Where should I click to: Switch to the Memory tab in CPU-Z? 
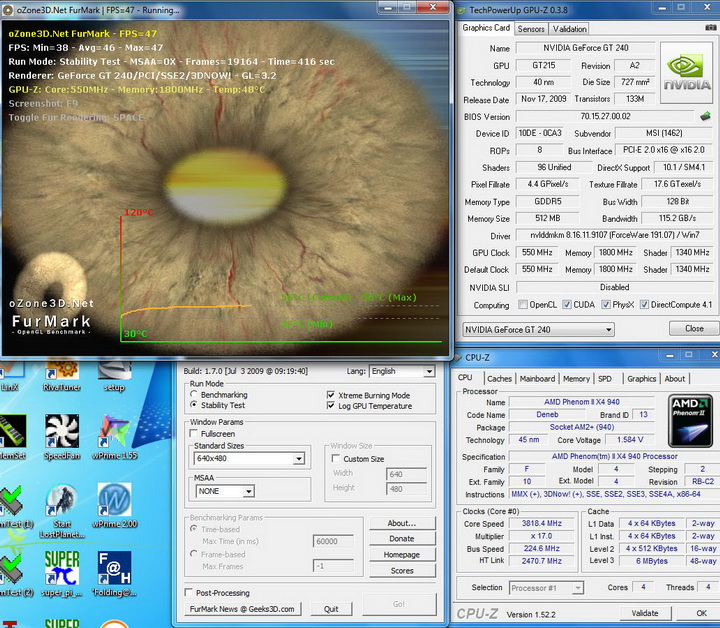tap(576, 379)
